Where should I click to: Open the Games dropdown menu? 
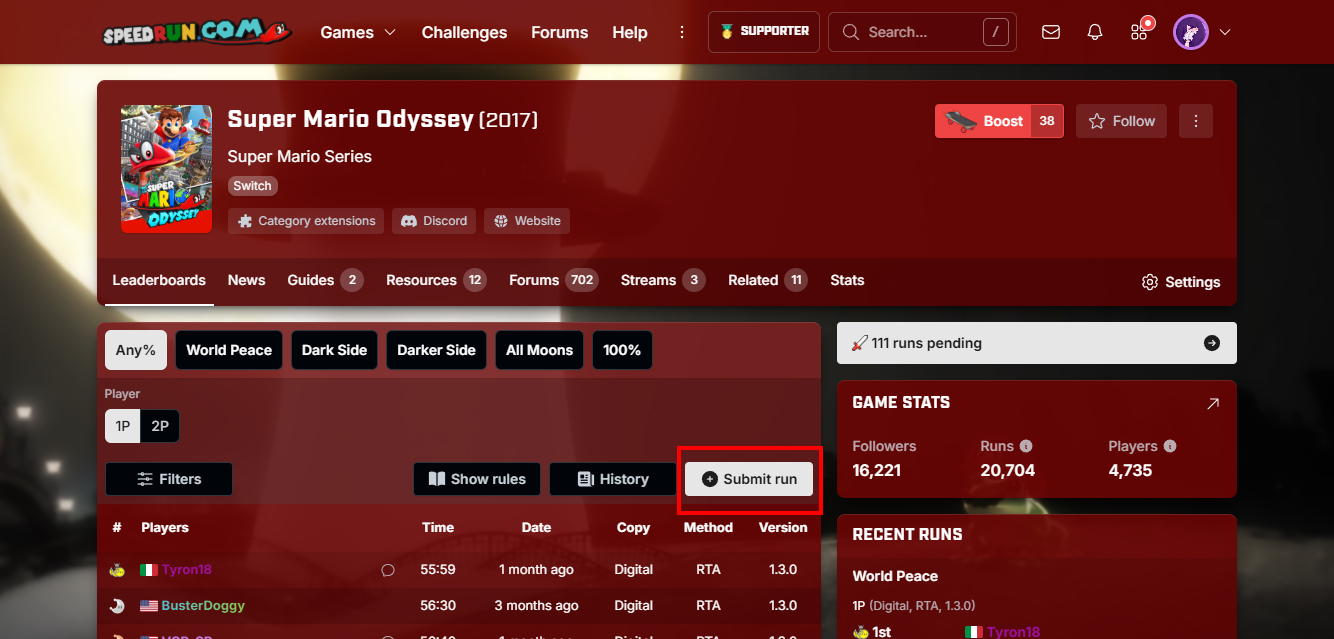[x=358, y=32]
